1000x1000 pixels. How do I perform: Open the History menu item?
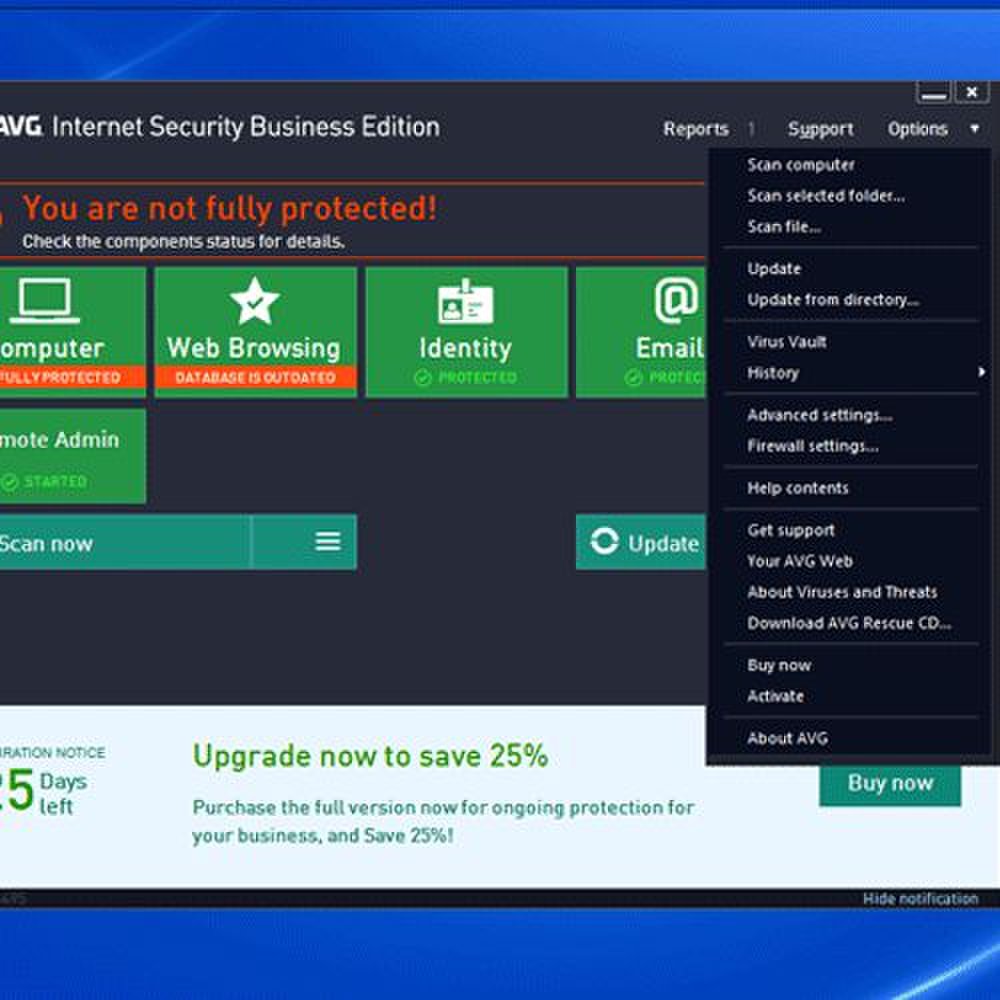(773, 372)
